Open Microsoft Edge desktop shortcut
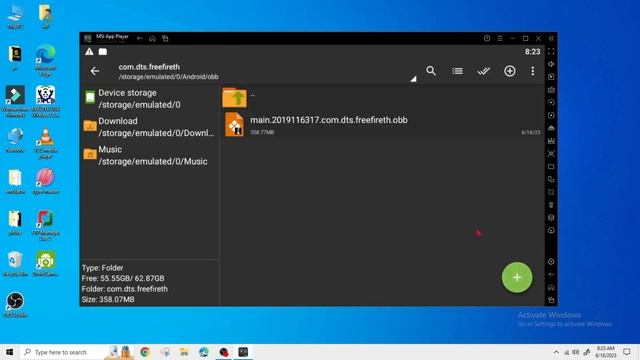This screenshot has width=640, height=360. [45, 60]
